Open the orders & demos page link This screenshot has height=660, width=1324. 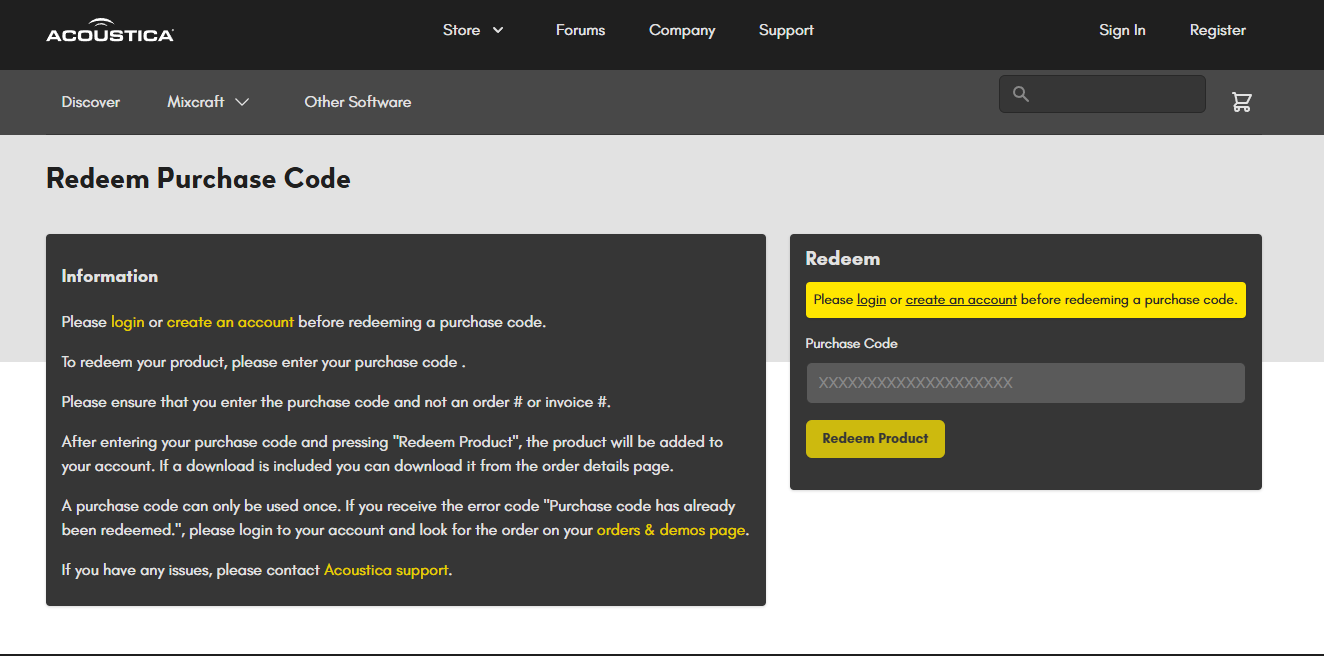671,530
